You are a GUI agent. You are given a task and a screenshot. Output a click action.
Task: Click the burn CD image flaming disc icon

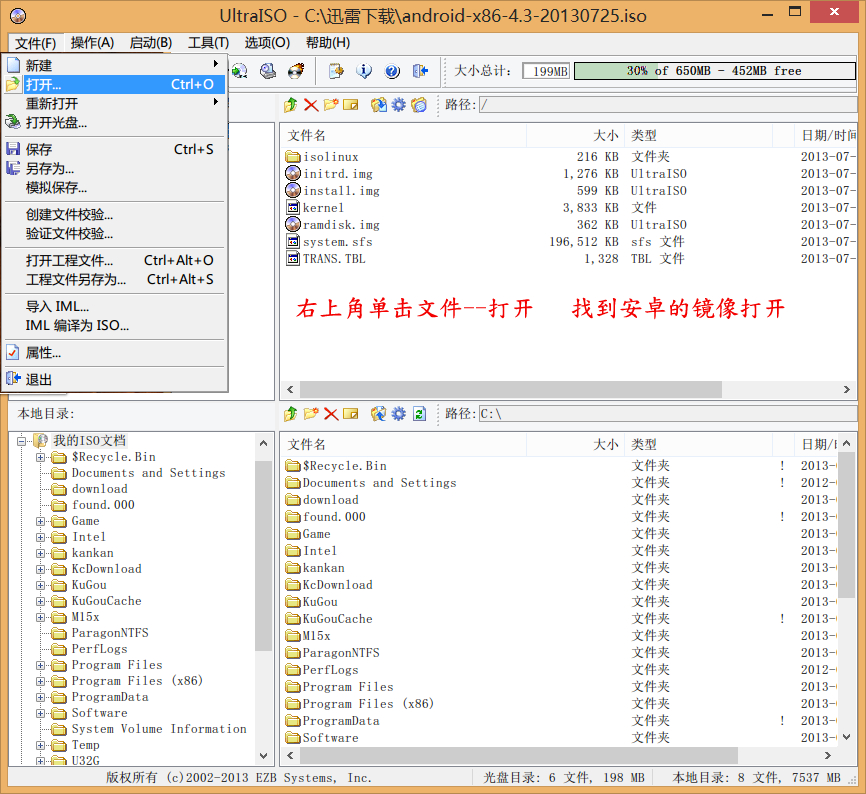click(x=297, y=71)
